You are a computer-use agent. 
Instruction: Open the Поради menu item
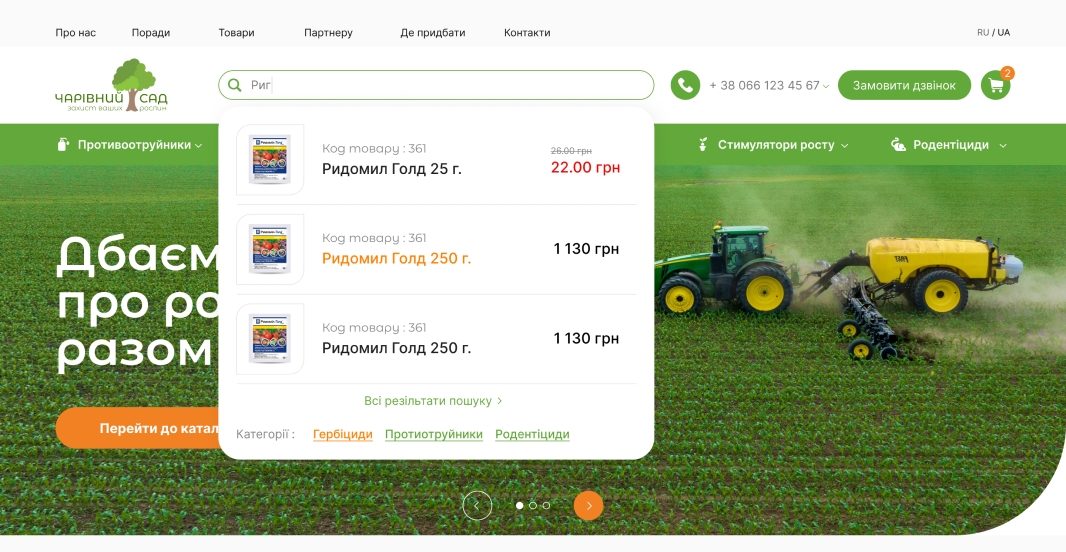pos(151,32)
